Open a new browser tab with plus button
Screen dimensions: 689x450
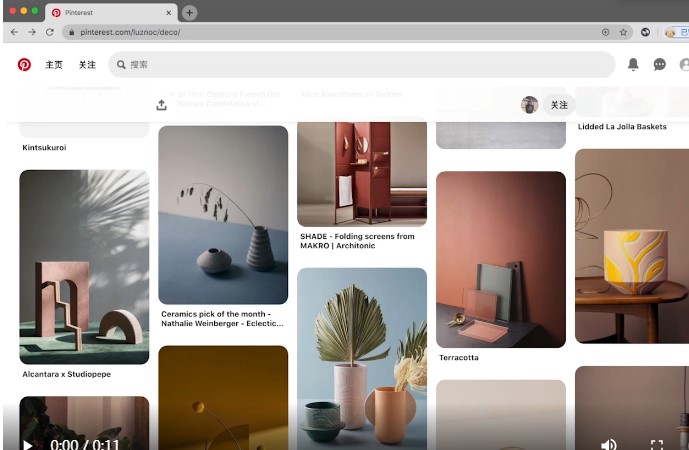click(189, 13)
